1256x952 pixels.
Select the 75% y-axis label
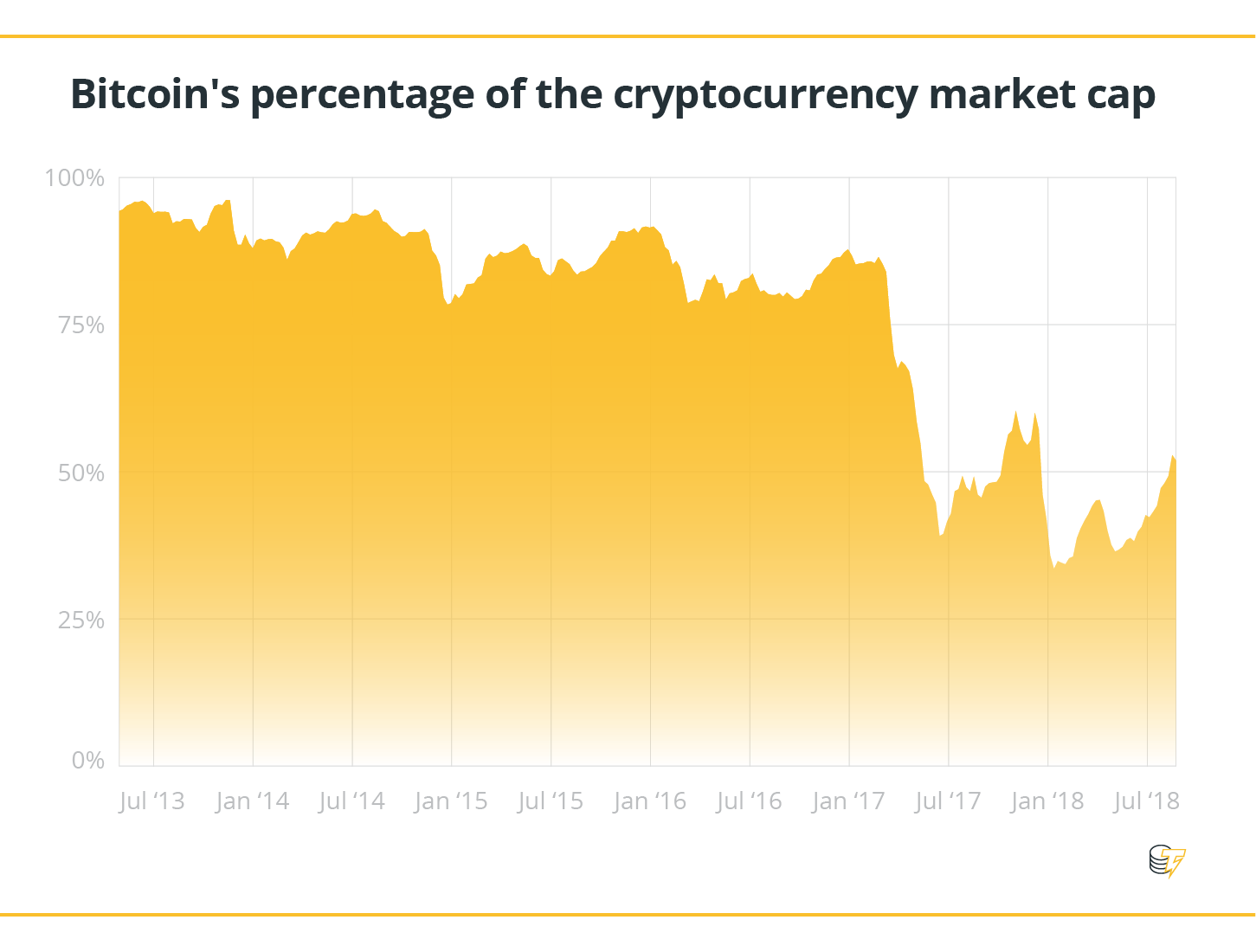pyautogui.click(x=81, y=325)
